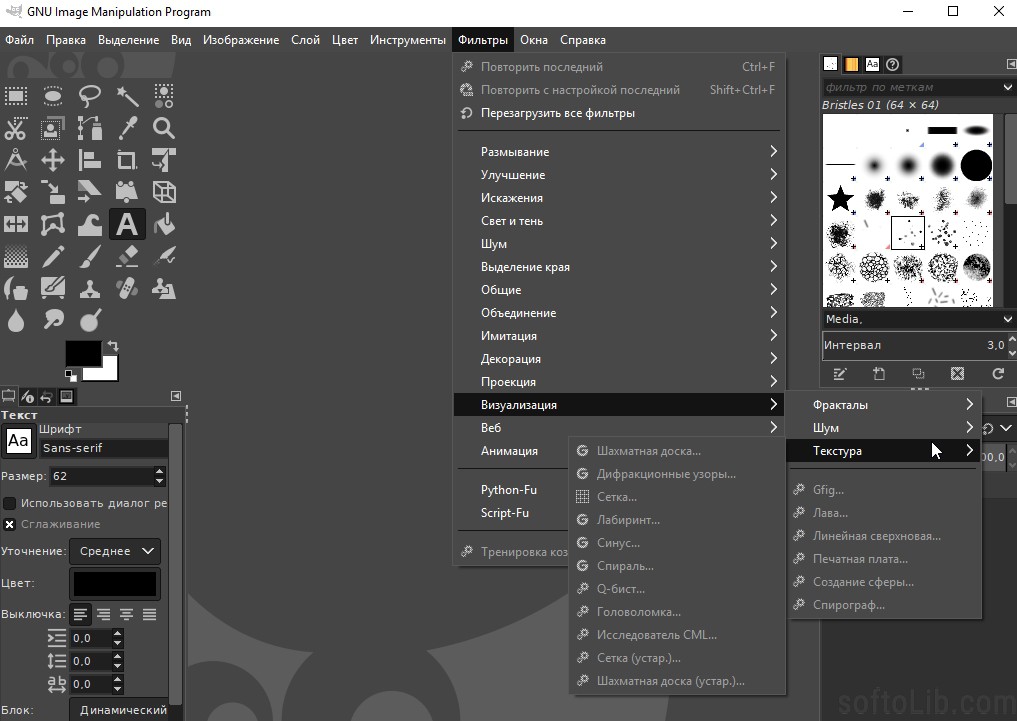The width and height of the screenshot is (1017, 721).
Task: Select the Fuzzy Select magic wand tool
Action: pos(127,96)
